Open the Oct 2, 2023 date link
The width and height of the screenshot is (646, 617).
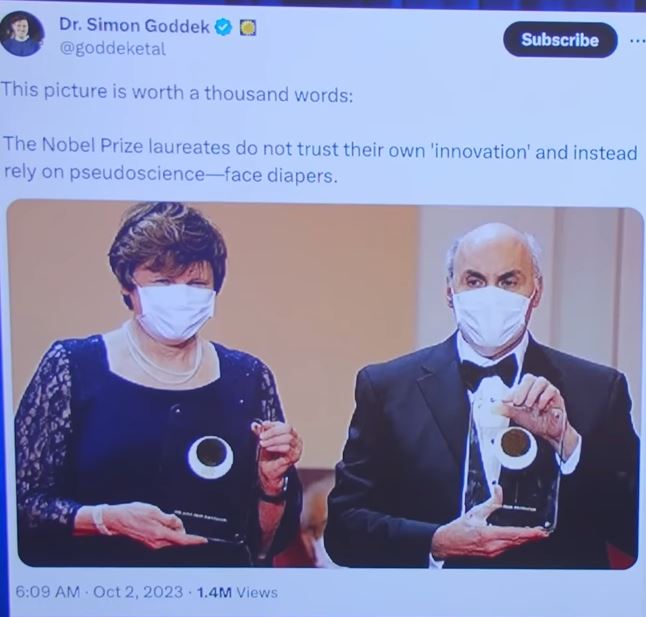[138, 592]
